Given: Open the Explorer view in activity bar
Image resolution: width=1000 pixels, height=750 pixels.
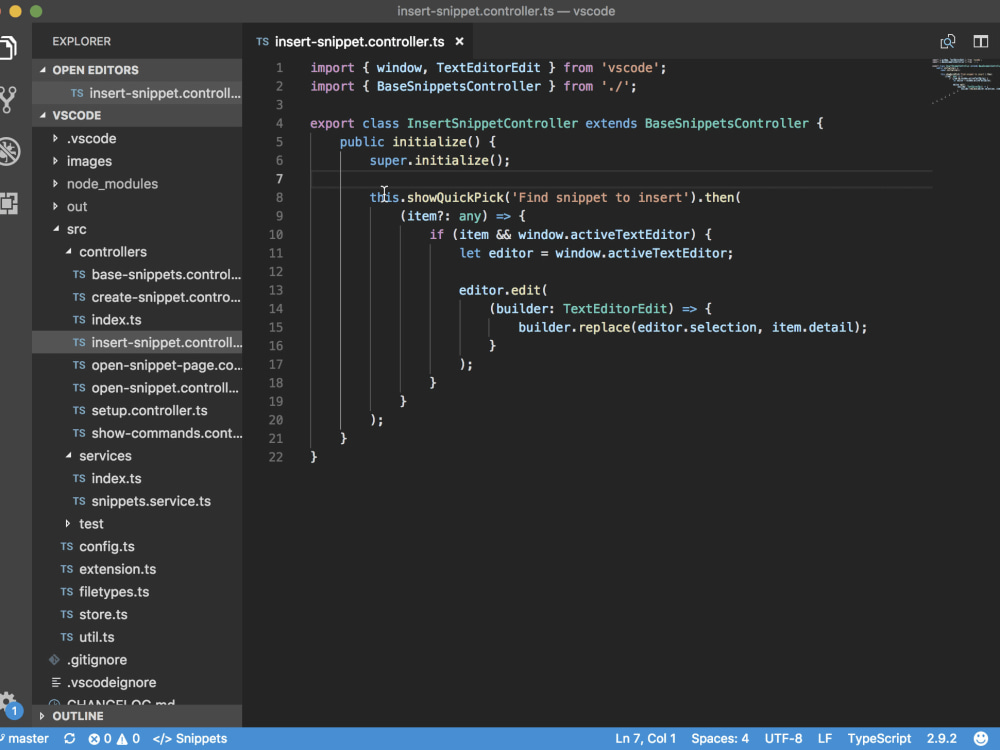Looking at the screenshot, I should [x=8, y=47].
